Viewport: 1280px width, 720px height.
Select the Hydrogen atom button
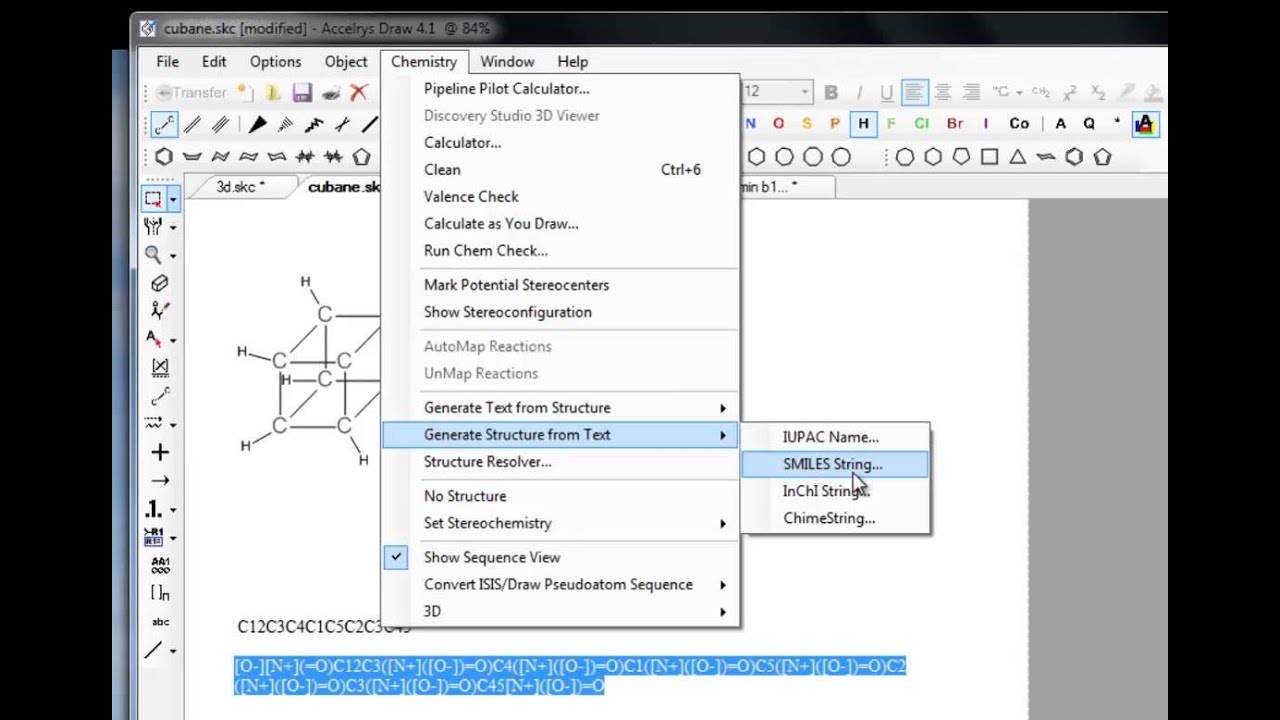(863, 124)
